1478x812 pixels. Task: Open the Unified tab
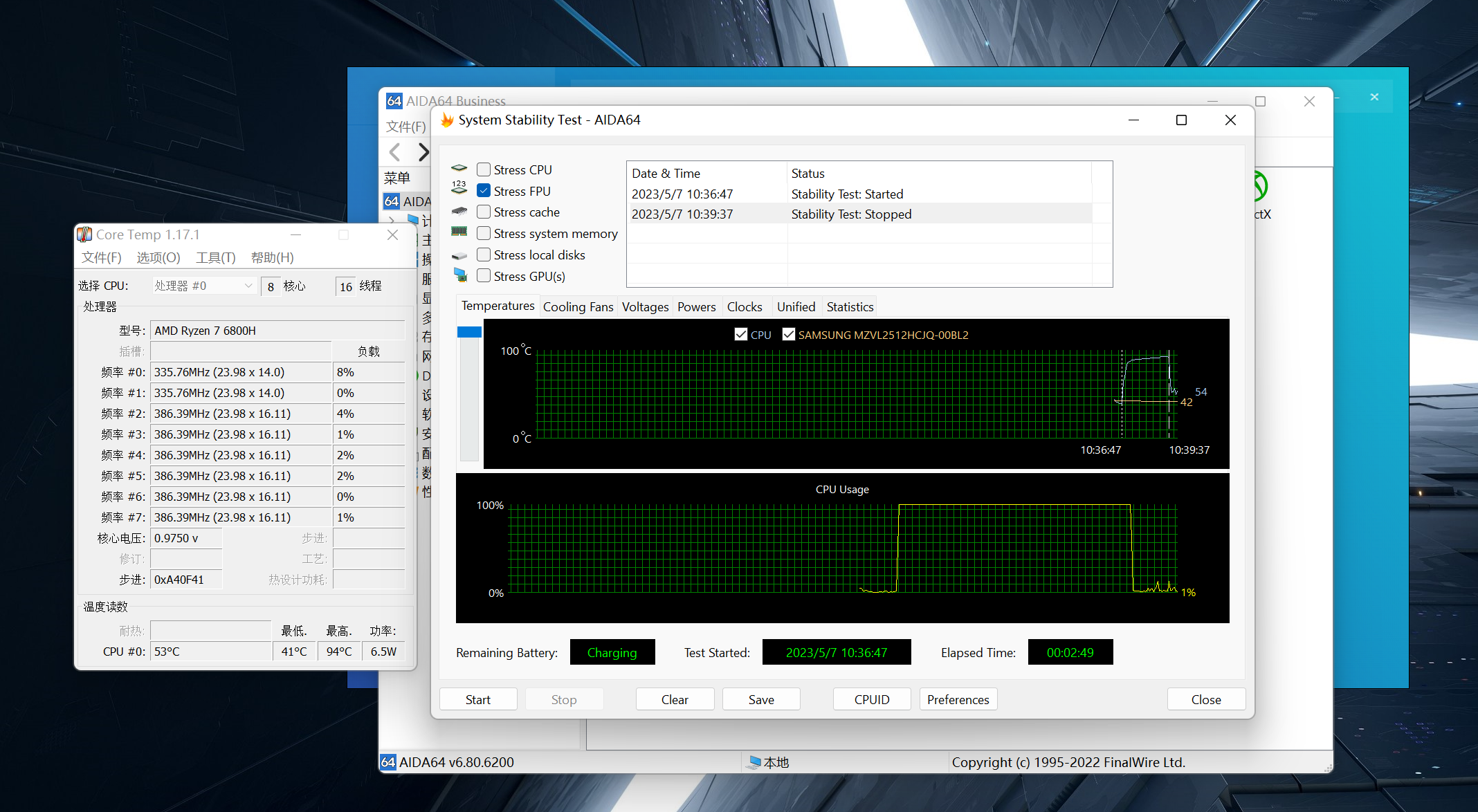(x=796, y=307)
